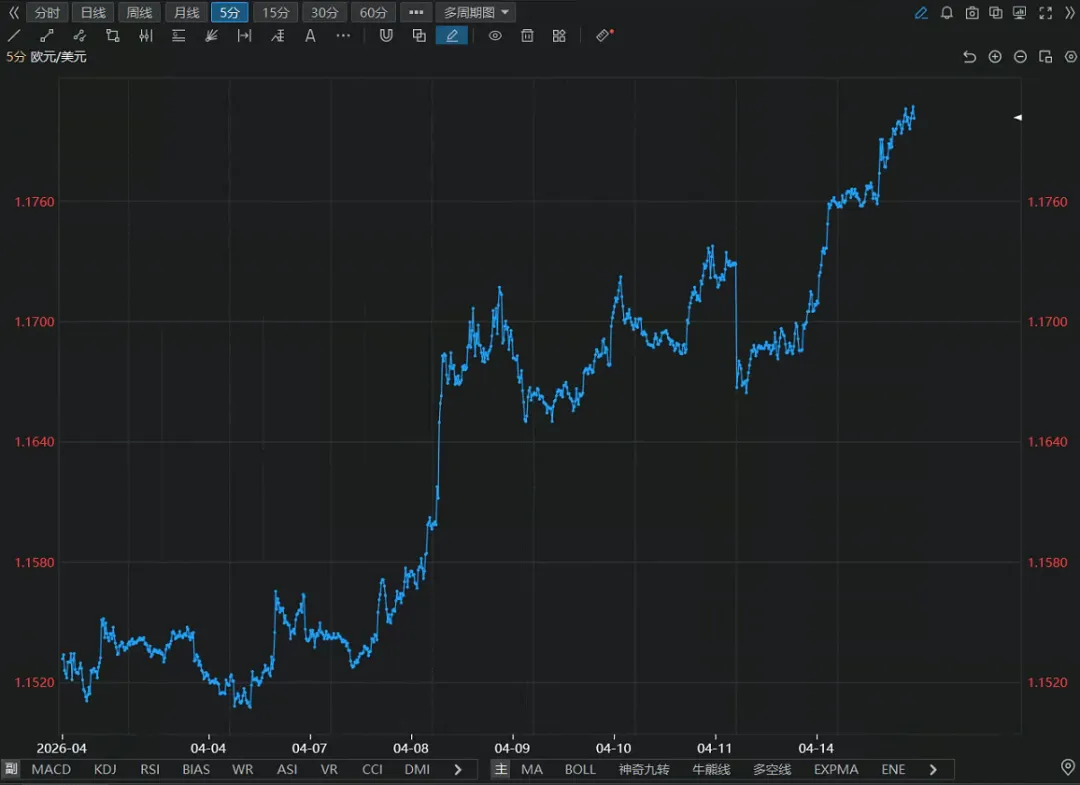Image resolution: width=1080 pixels, height=785 pixels.
Task: Select the range measurement tool
Action: pyautogui.click(x=245, y=36)
